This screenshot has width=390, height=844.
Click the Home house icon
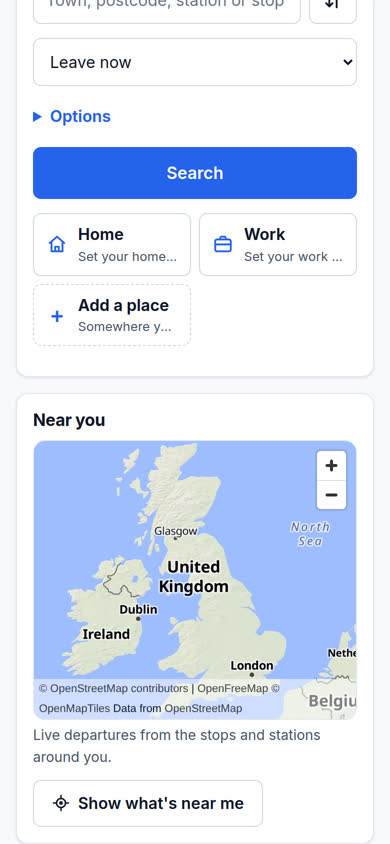(x=56, y=245)
